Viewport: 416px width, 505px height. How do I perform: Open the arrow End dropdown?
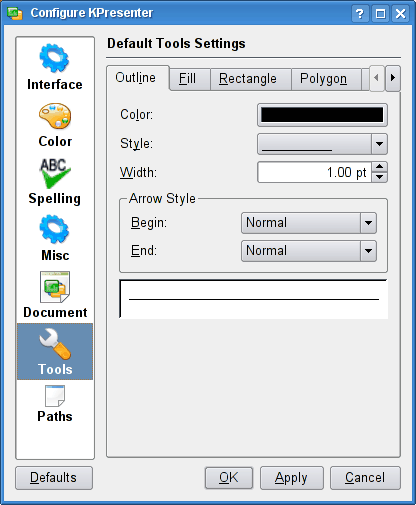click(x=309, y=251)
